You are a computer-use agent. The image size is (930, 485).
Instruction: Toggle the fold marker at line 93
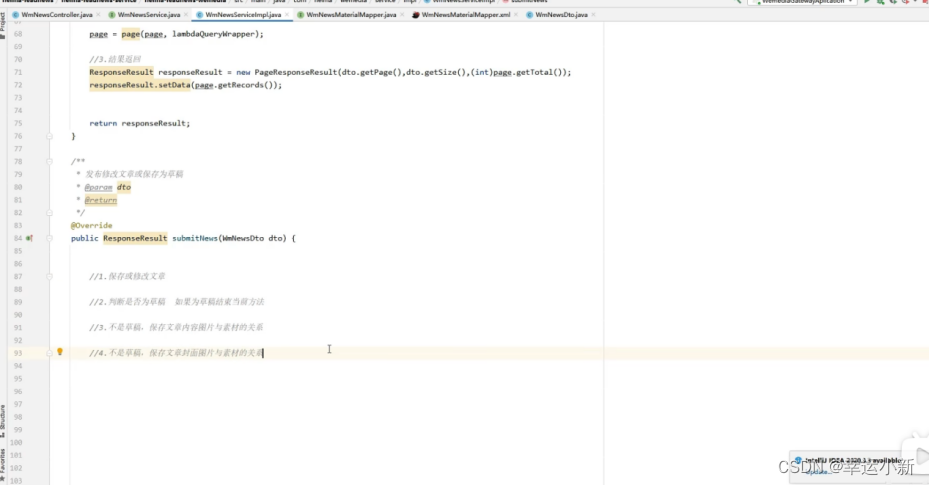point(49,353)
